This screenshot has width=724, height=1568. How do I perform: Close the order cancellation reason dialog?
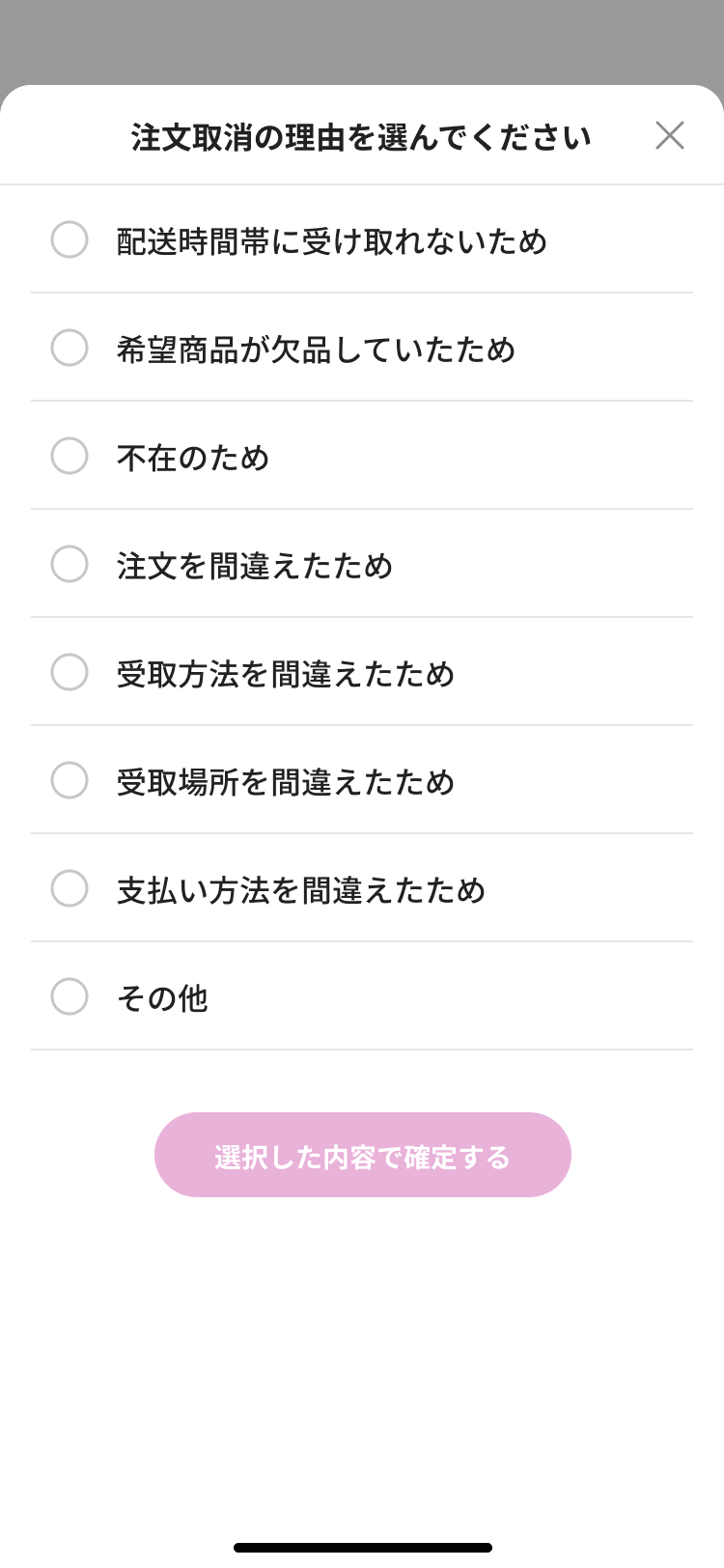tap(669, 135)
